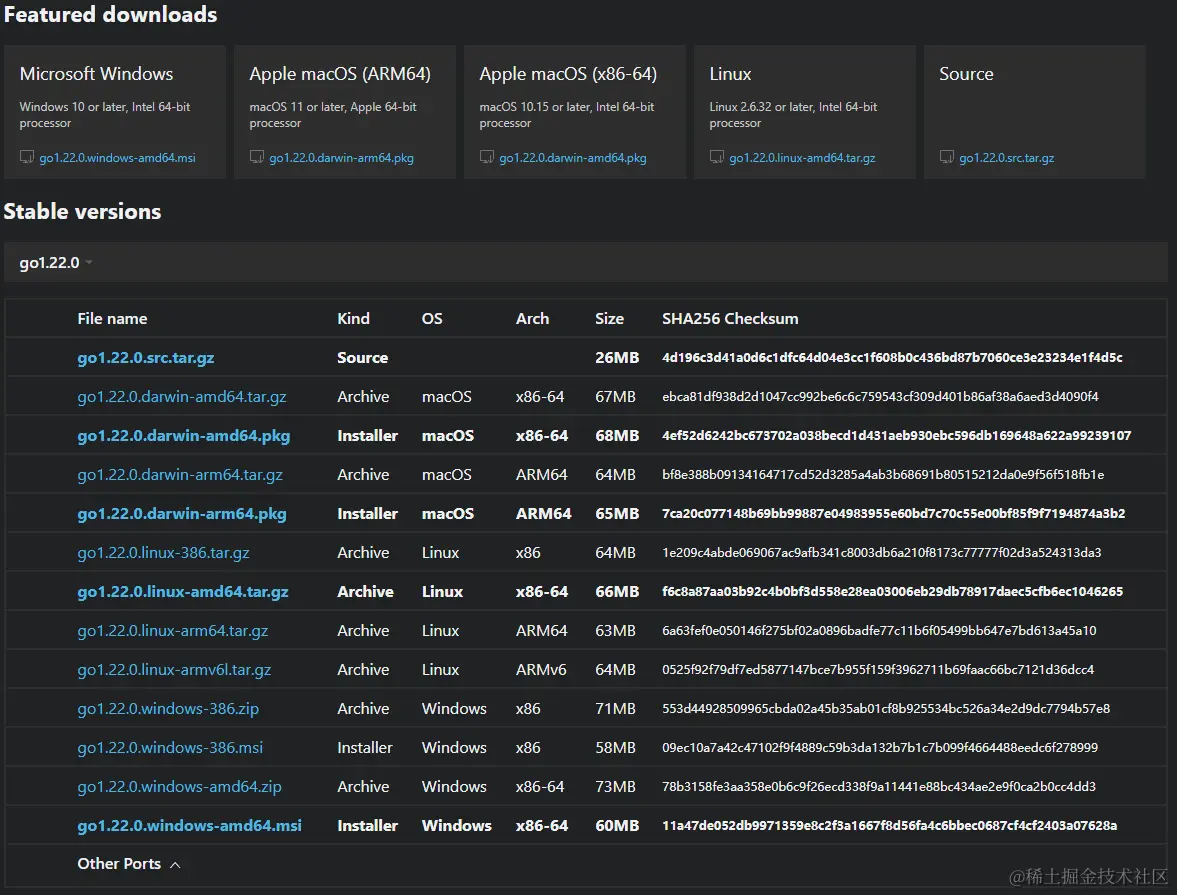Select checksum starting with 6a63fef0e050146f
This screenshot has width=1177, height=895.
(880, 631)
